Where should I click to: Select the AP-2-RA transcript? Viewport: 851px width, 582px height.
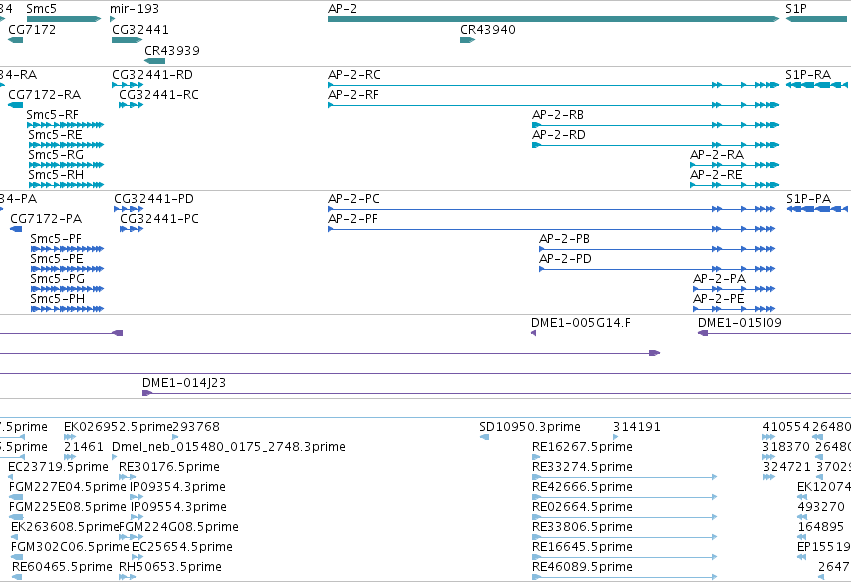735,165
